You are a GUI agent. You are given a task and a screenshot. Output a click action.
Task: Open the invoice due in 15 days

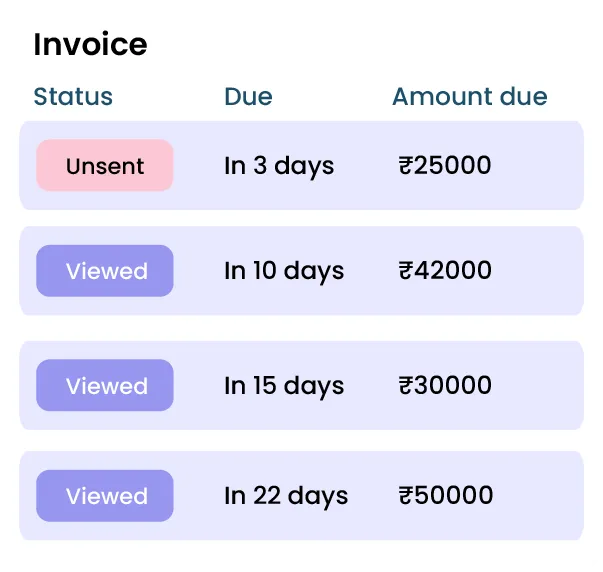click(x=284, y=386)
